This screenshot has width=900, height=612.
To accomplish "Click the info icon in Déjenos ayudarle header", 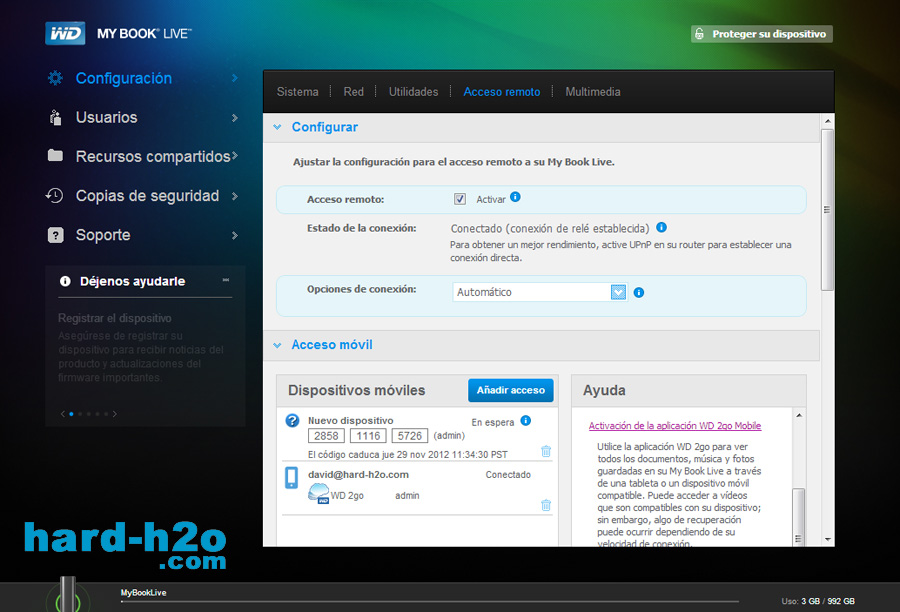I will pos(65,281).
